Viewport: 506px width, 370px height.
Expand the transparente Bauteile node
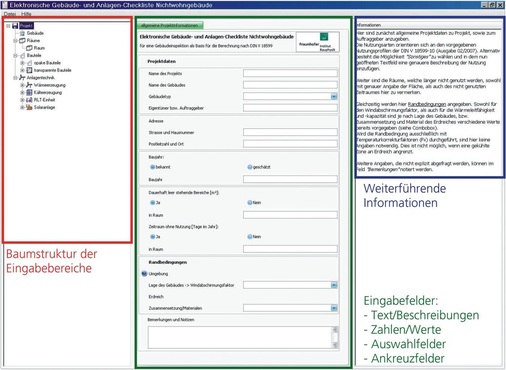coord(22,70)
